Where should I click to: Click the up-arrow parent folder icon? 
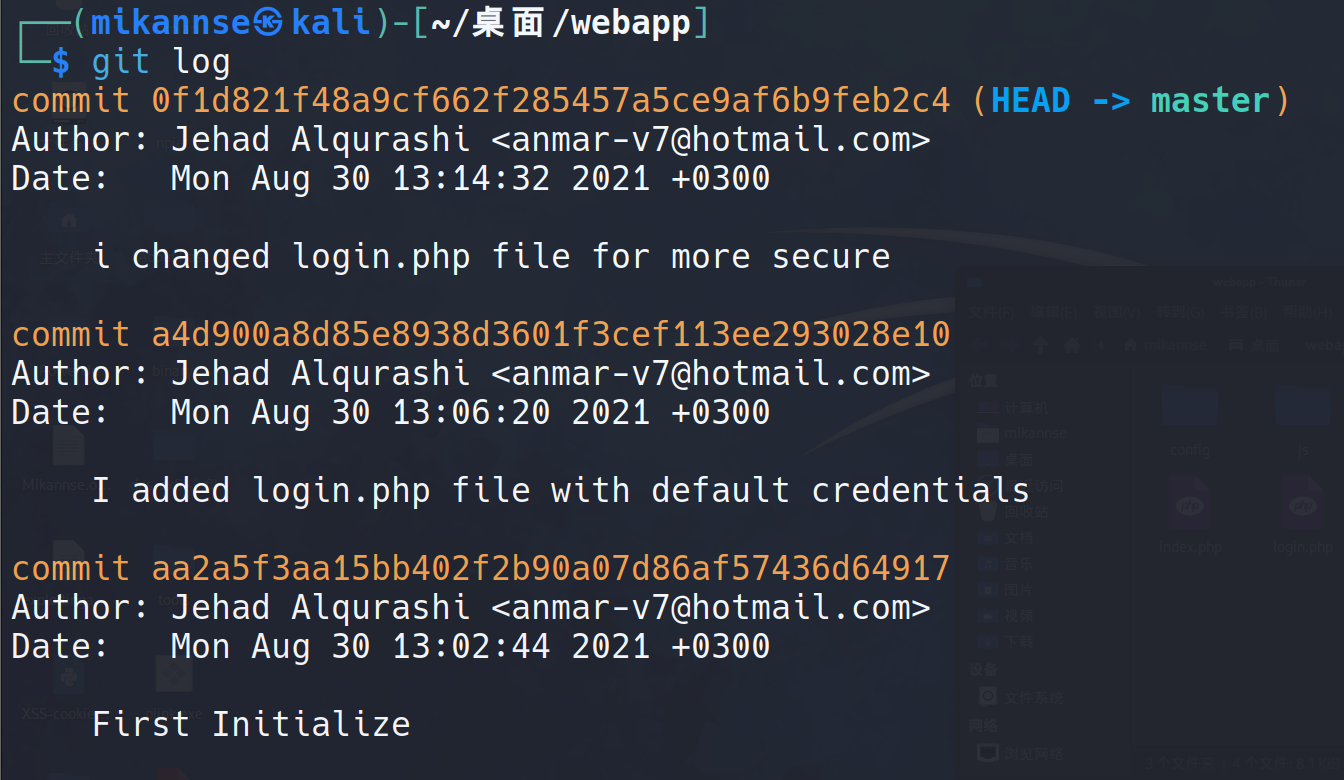tap(1040, 345)
